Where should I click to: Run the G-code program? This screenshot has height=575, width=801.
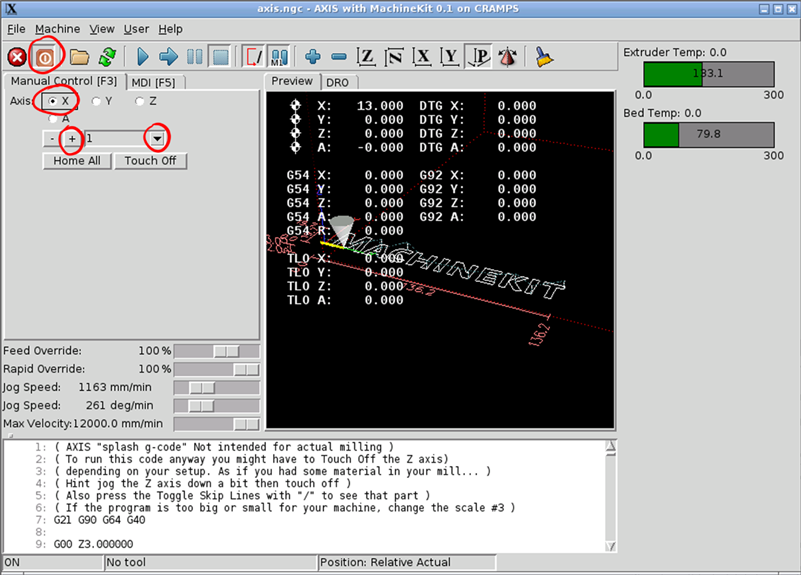(143, 56)
